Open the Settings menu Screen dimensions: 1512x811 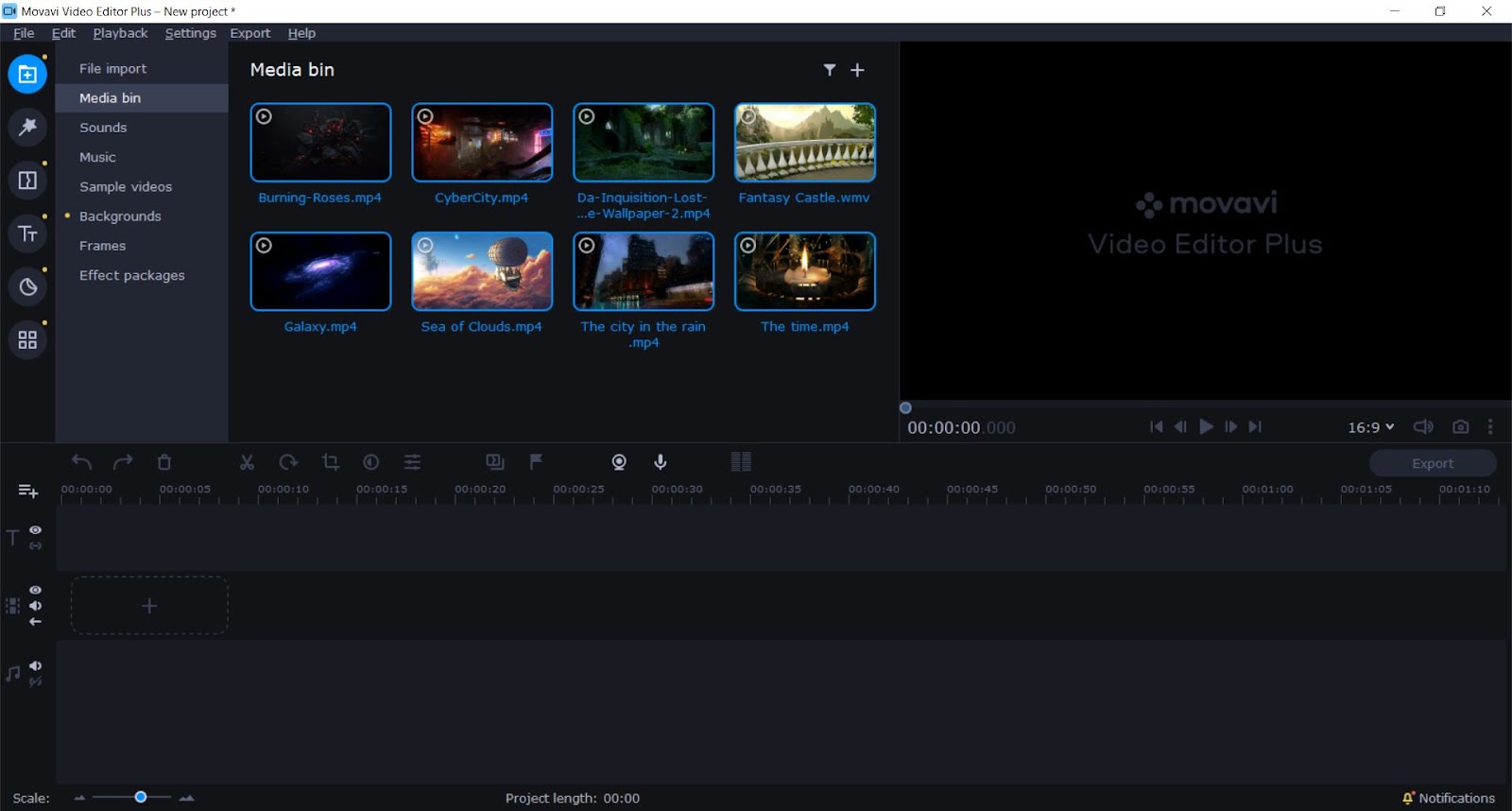[x=190, y=33]
